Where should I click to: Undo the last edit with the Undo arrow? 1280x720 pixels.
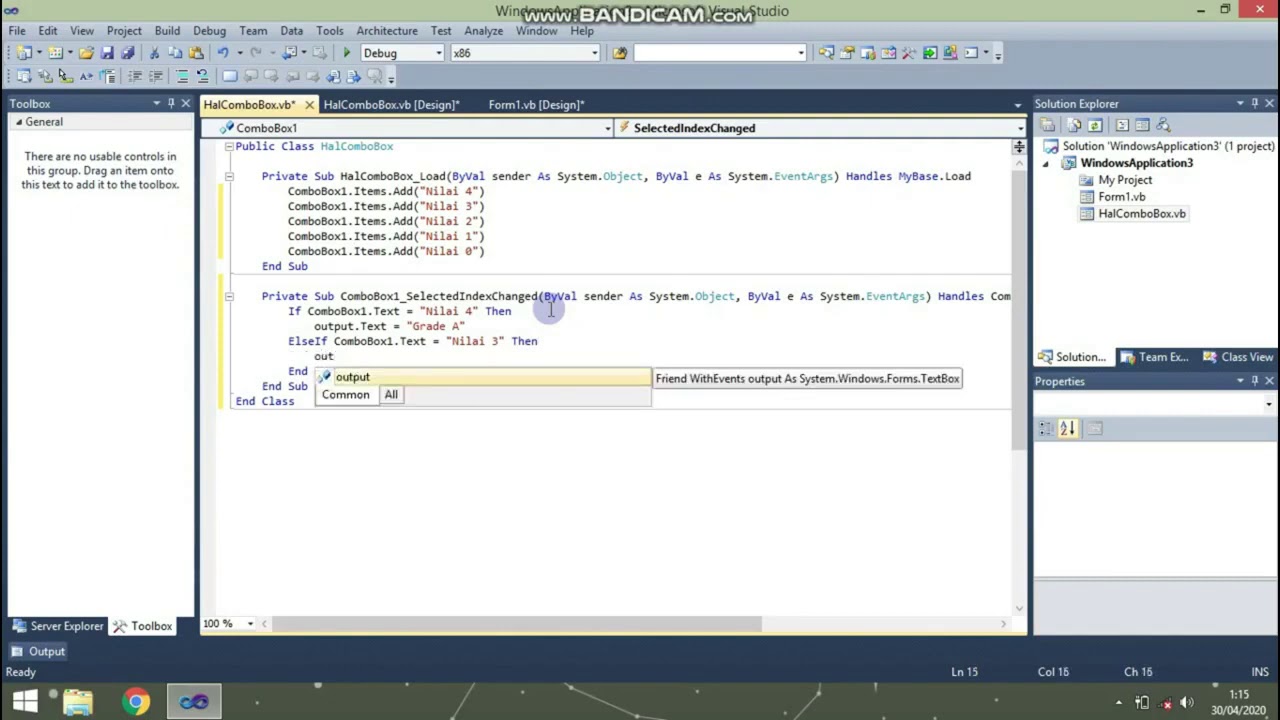(x=223, y=53)
